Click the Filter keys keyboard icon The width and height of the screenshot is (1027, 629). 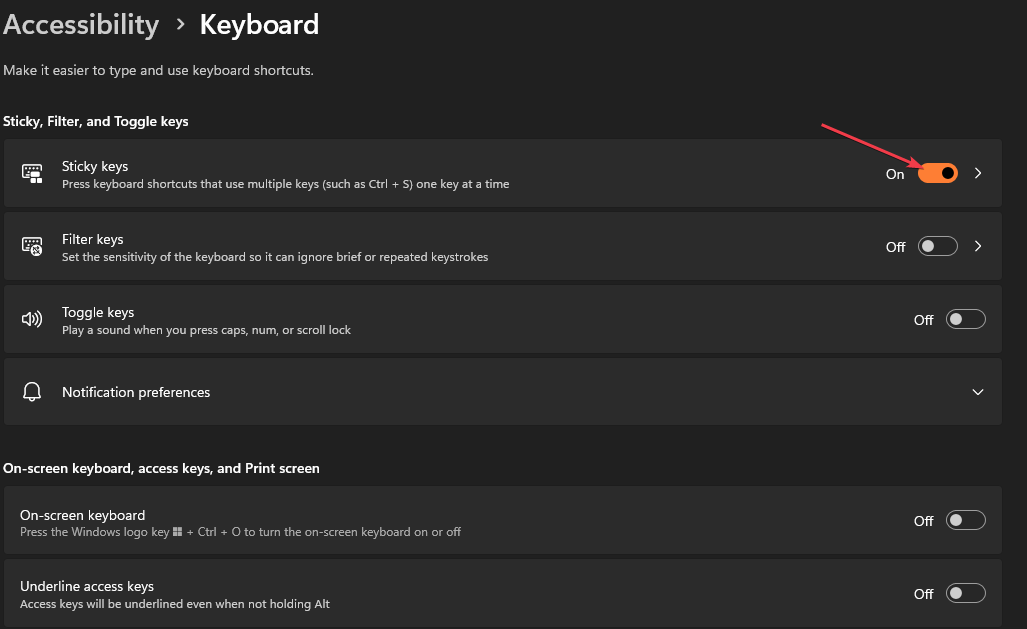tap(33, 247)
